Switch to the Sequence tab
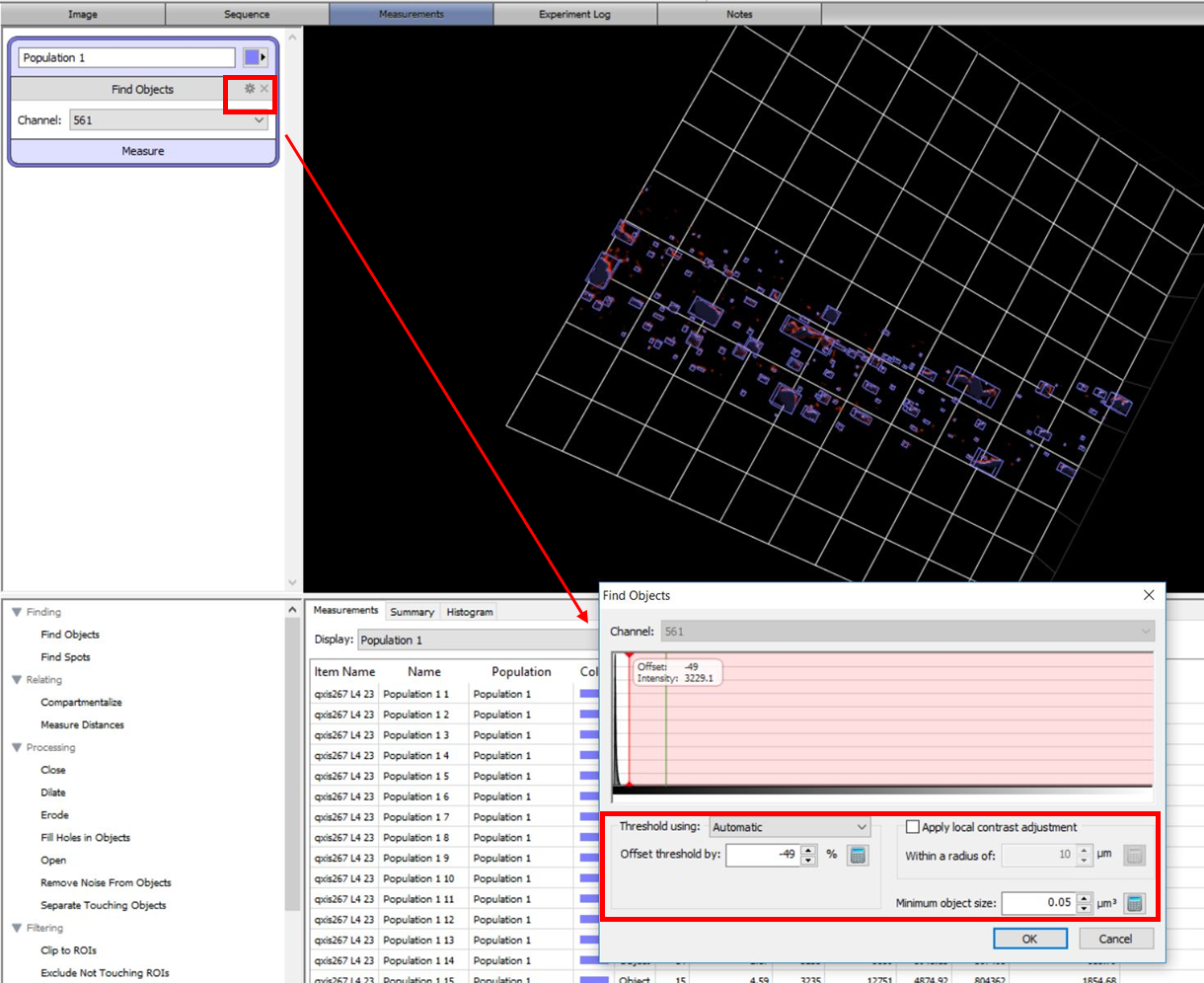Screen dimensions: 1204x983 tap(247, 14)
